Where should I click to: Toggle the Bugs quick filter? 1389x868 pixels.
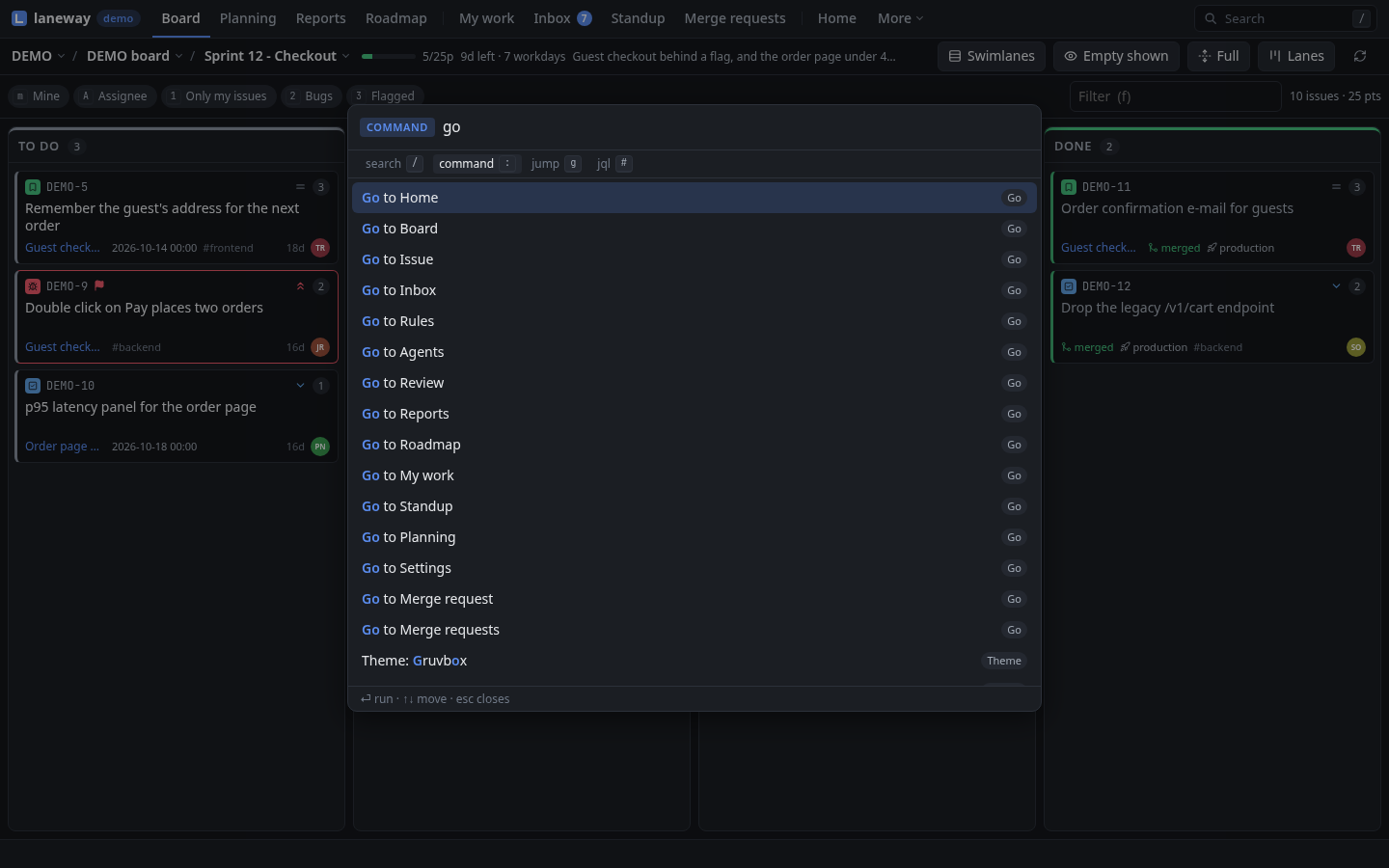pos(312,96)
